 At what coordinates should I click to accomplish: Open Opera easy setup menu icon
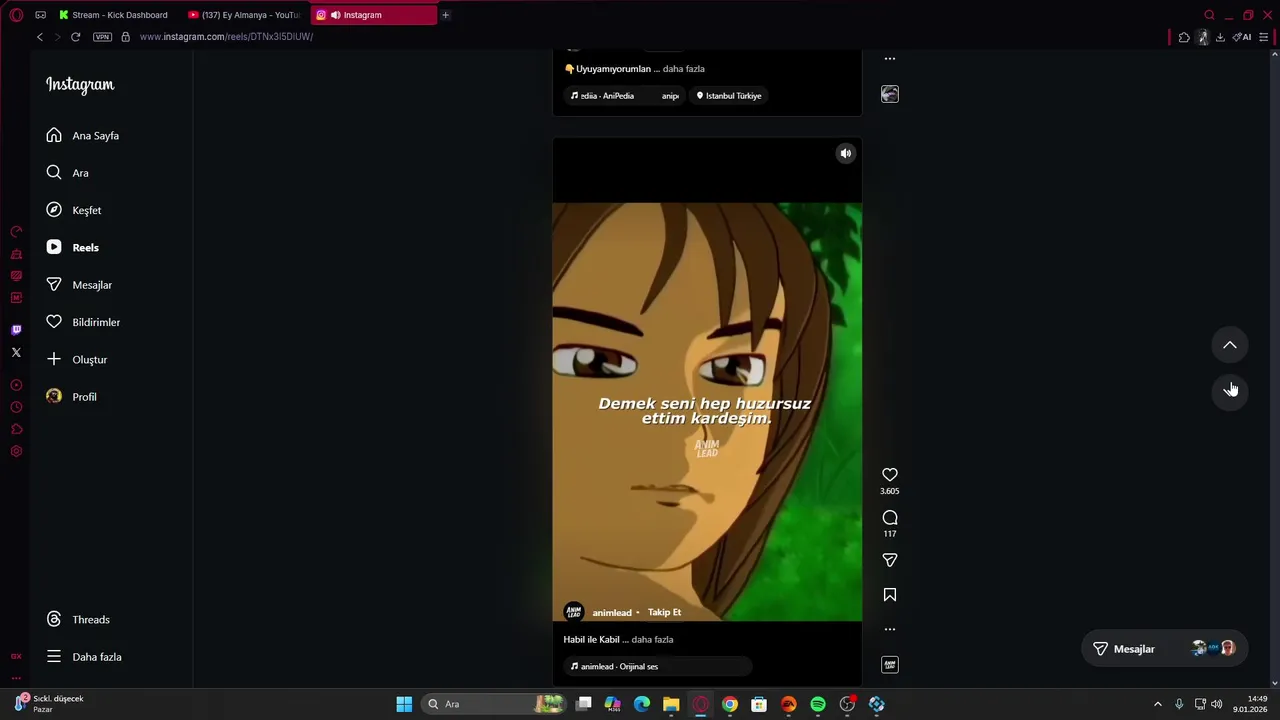tap(1264, 37)
